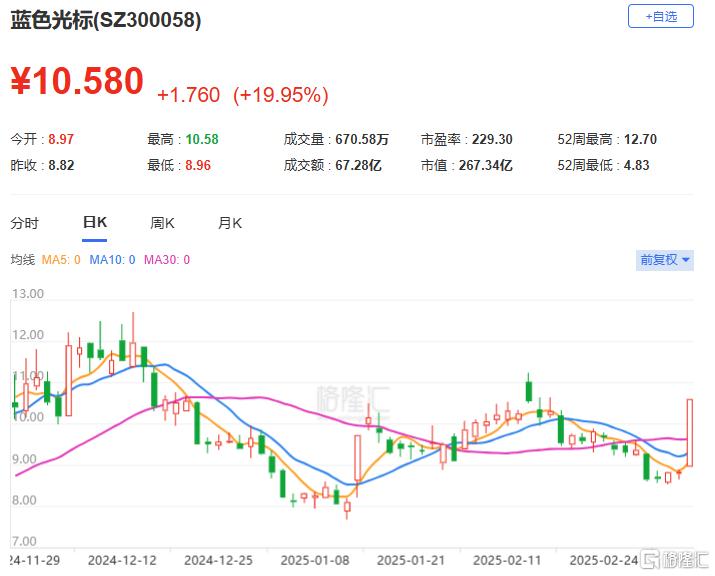Click the 市盈率 value 229.30
715x576 pixels.
tap(492, 139)
